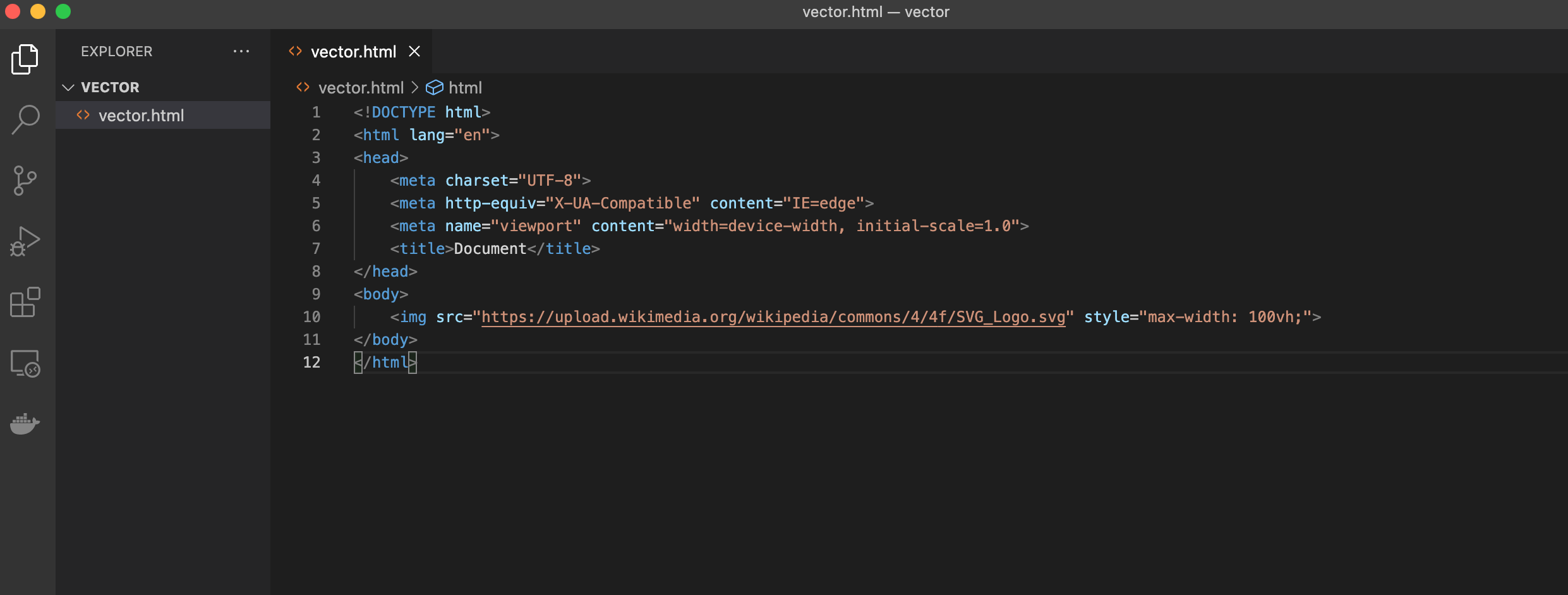Click the green maximize traffic light
Viewport: 1568px width, 595px height.
point(63,11)
